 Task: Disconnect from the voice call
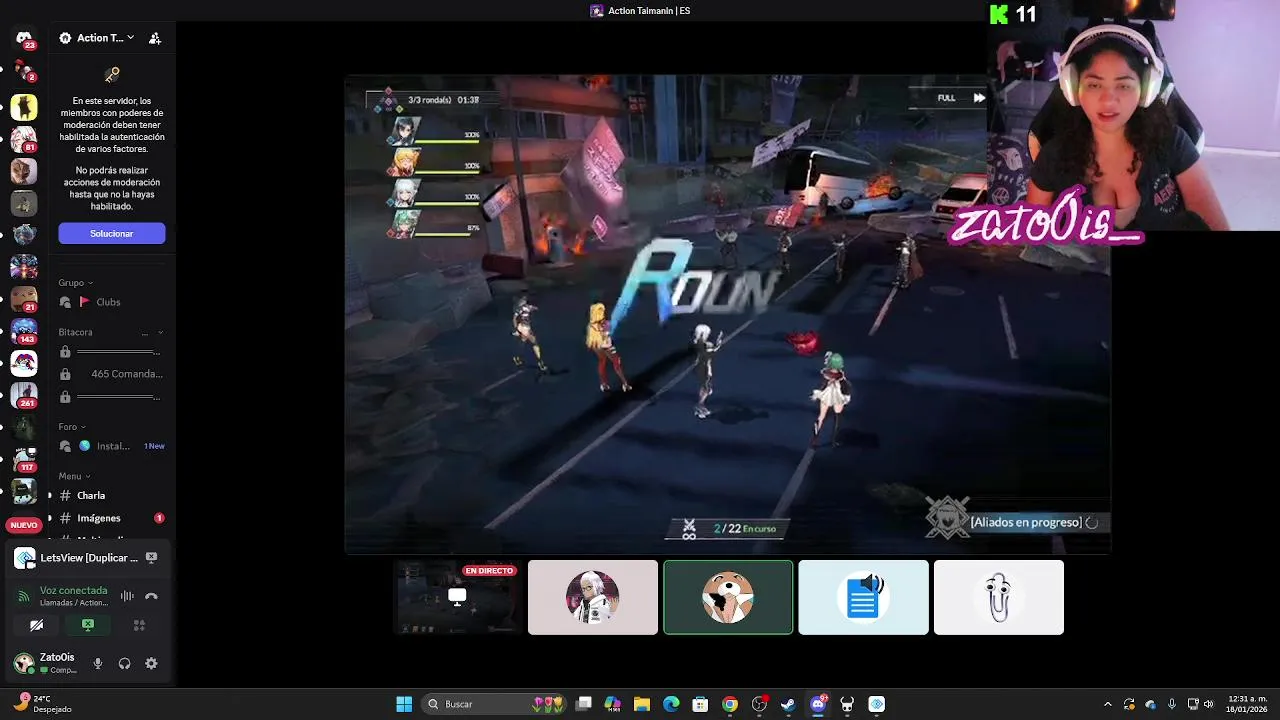pos(151,596)
